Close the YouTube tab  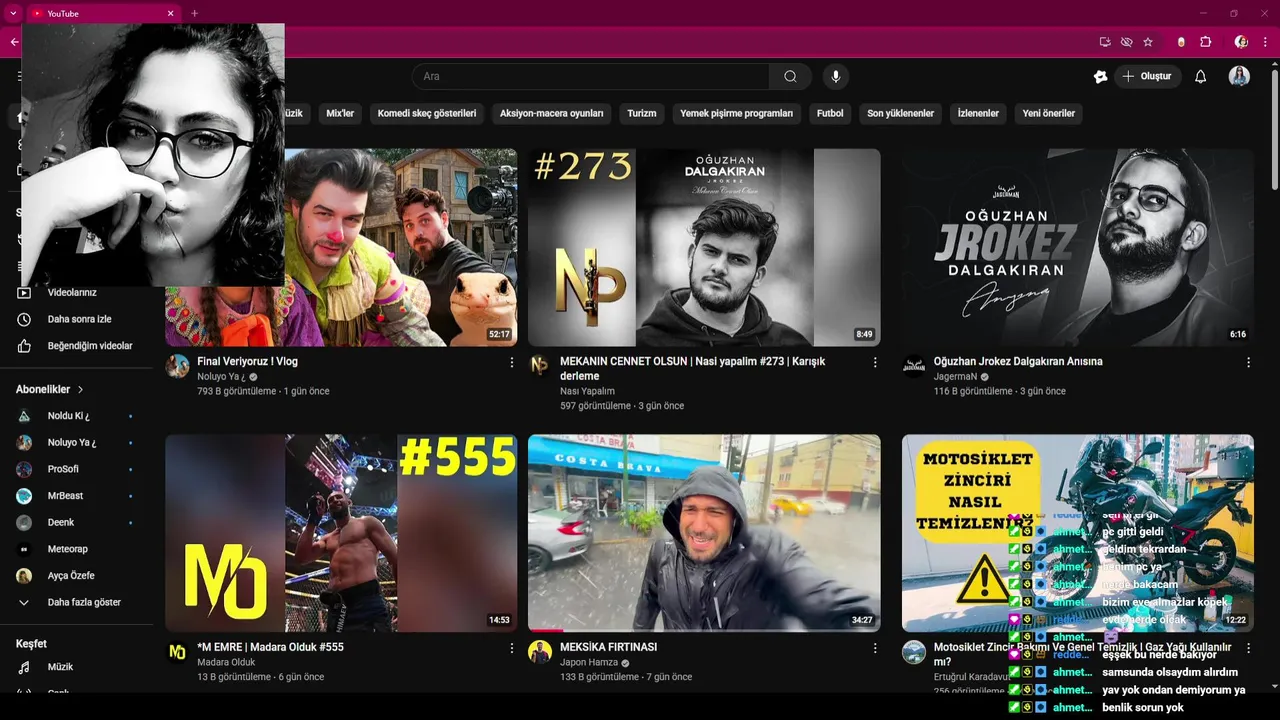pos(170,13)
